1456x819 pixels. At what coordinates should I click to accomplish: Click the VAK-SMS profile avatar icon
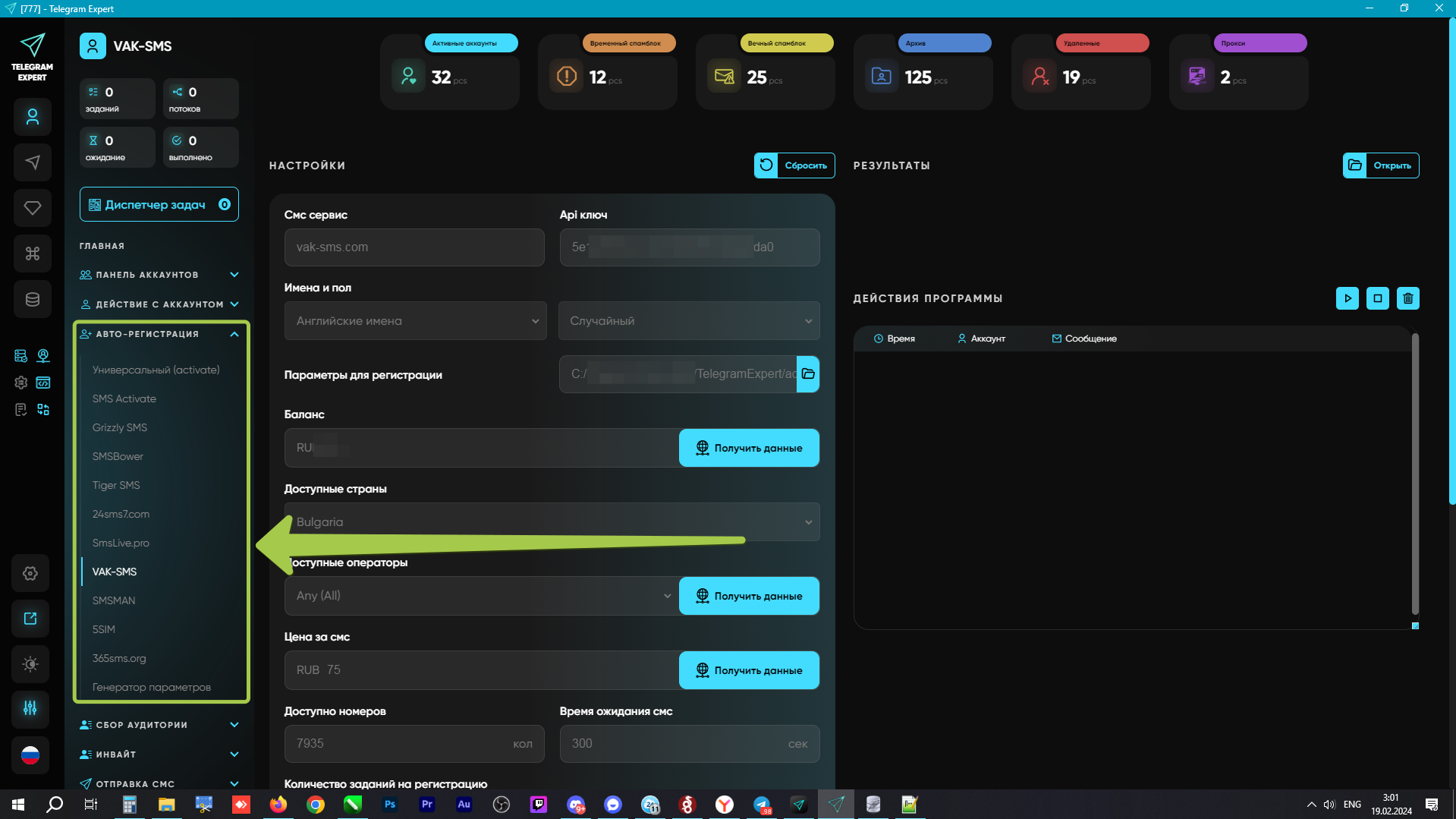[x=93, y=46]
